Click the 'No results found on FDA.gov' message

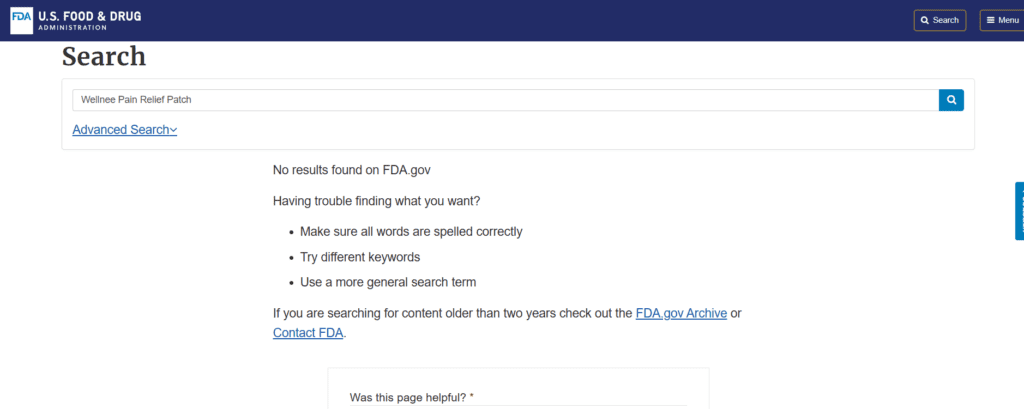pos(351,170)
